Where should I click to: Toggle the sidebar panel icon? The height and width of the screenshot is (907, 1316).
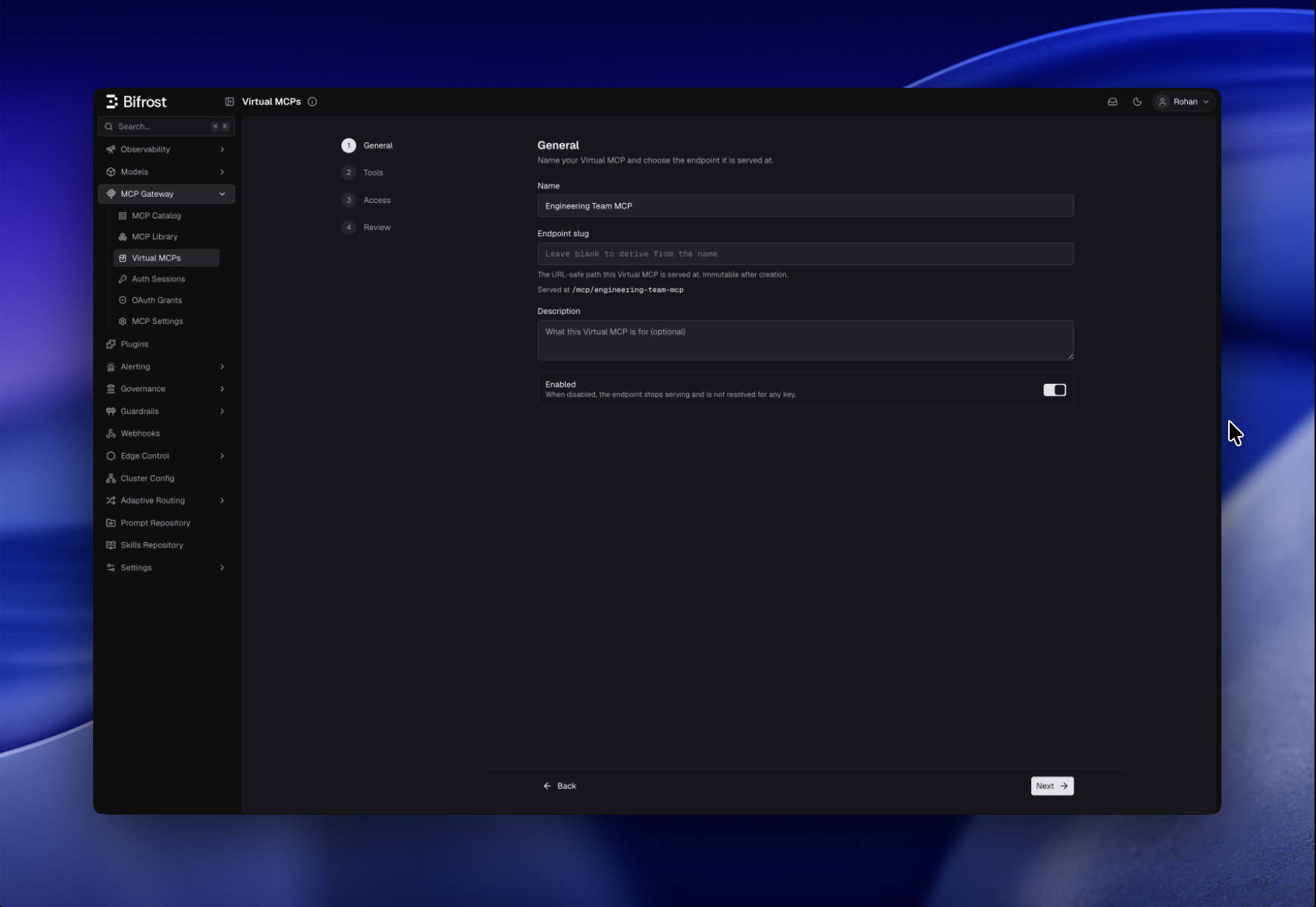pos(229,101)
